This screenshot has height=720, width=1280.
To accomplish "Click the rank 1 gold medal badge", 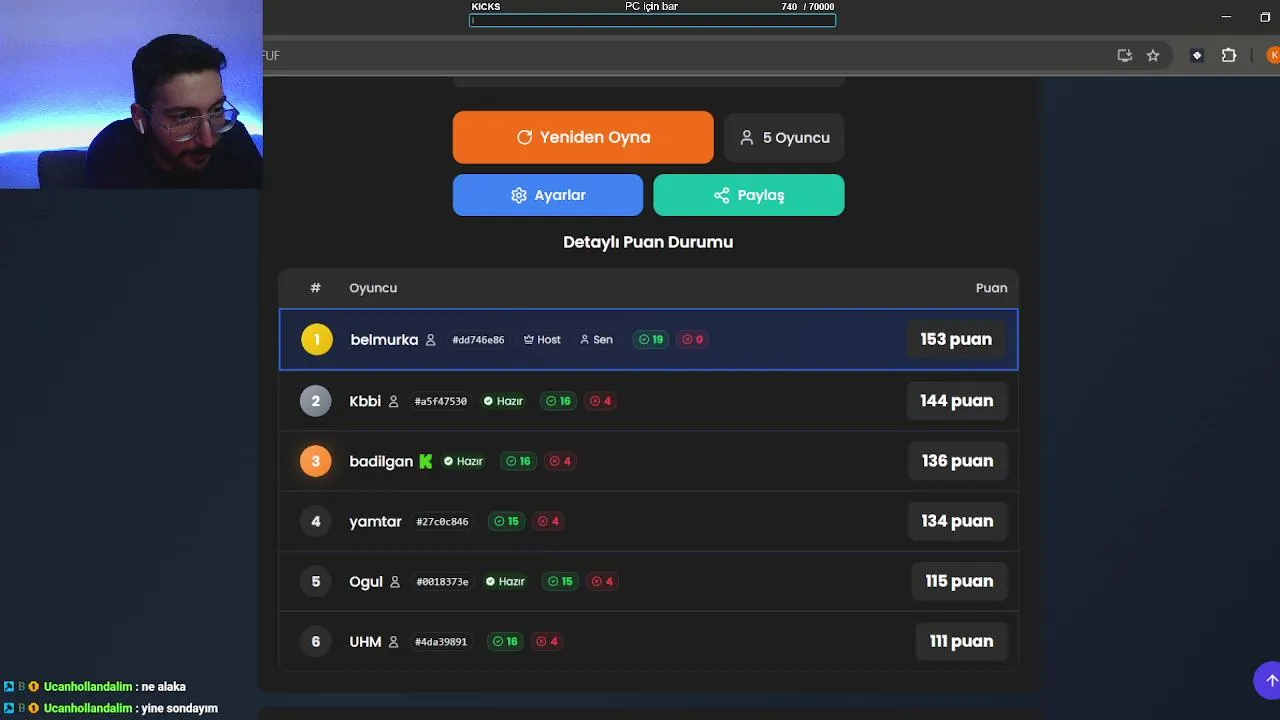I will (316, 340).
